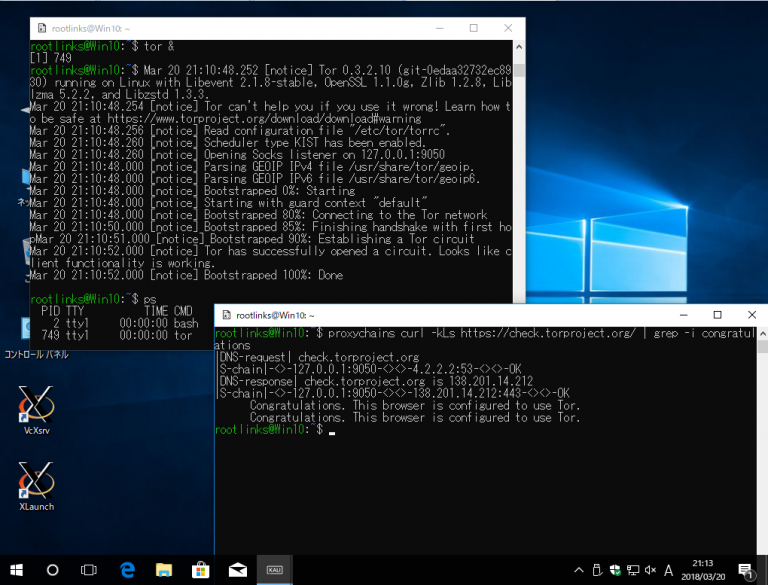
Task: Click the 'Starting with guard context' line
Action: tap(228, 203)
